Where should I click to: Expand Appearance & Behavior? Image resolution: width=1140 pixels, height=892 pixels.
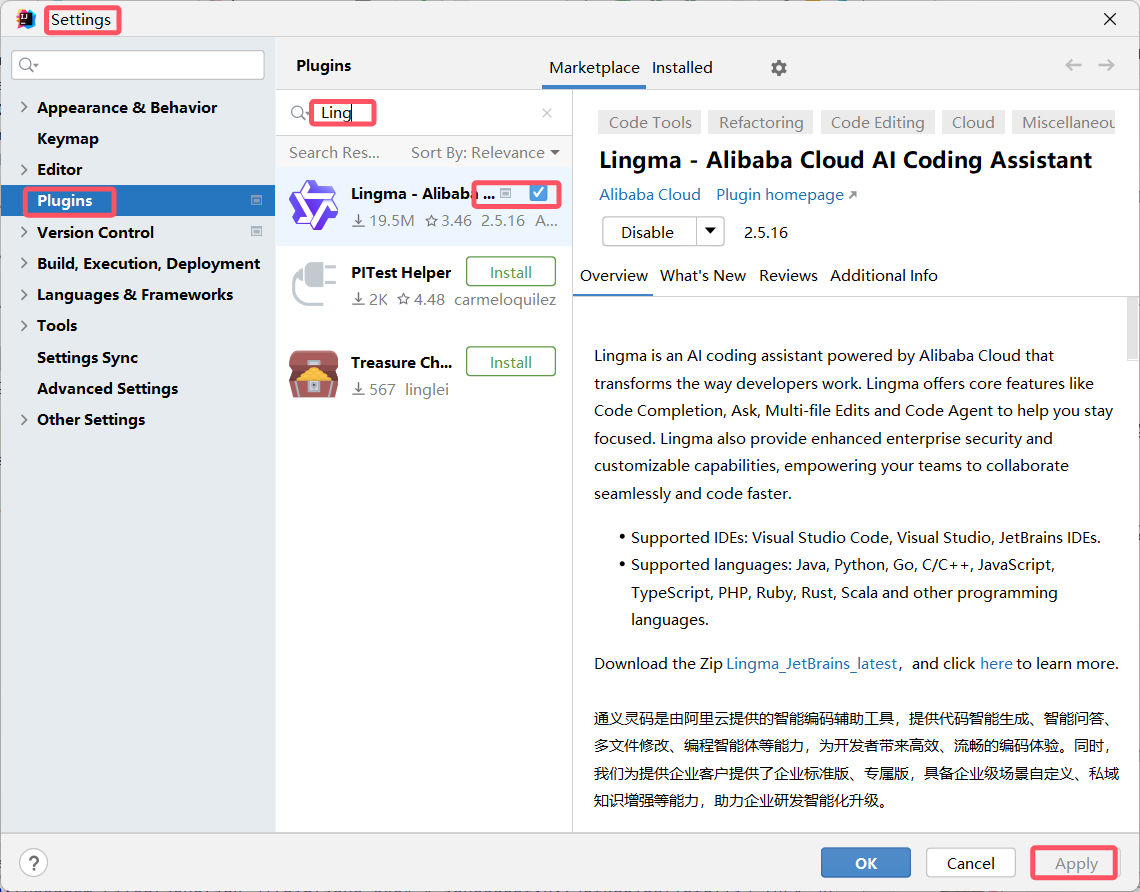[x=24, y=107]
